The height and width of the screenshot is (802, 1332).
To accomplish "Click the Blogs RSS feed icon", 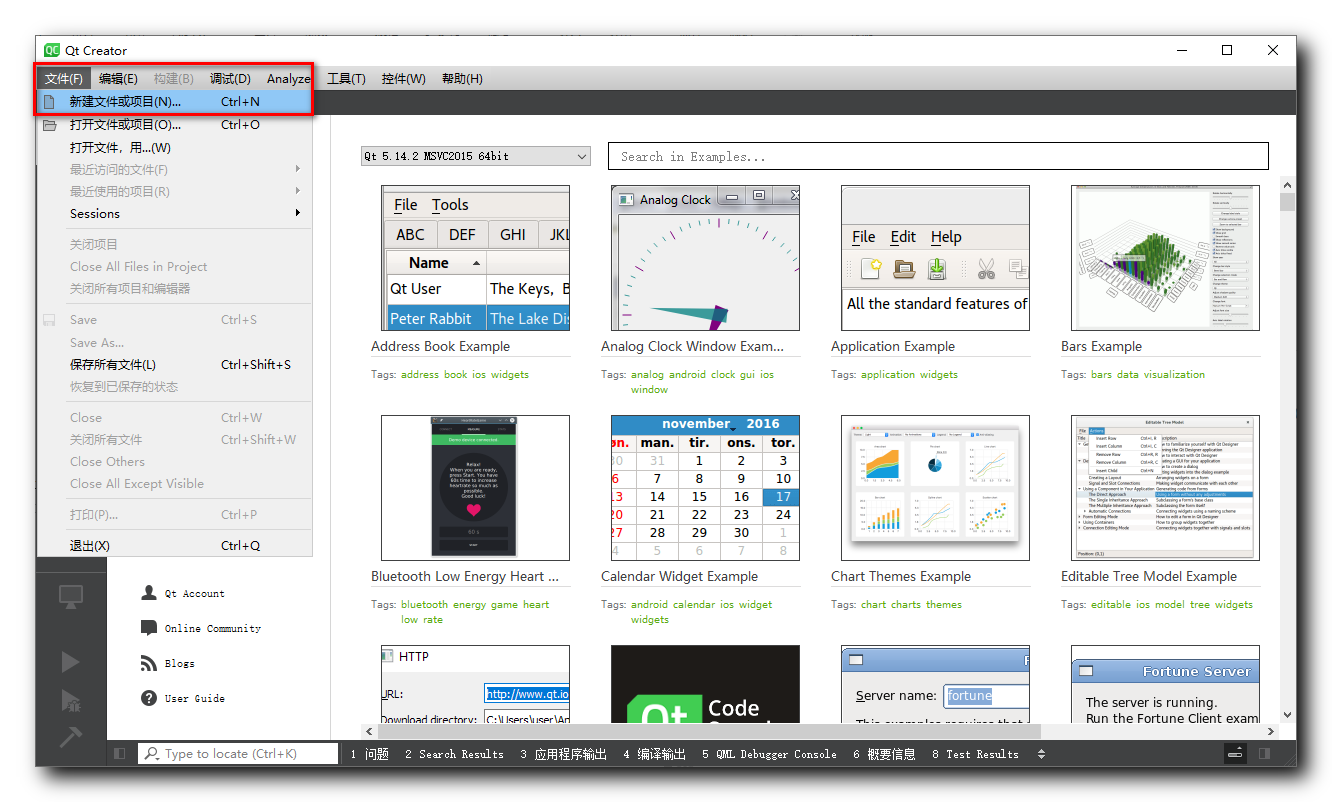I will tap(149, 663).
